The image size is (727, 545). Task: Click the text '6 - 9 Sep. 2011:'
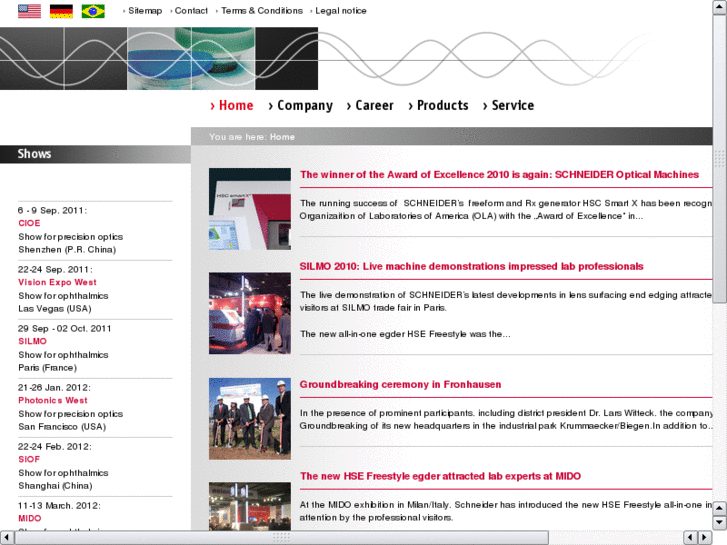(x=52, y=211)
